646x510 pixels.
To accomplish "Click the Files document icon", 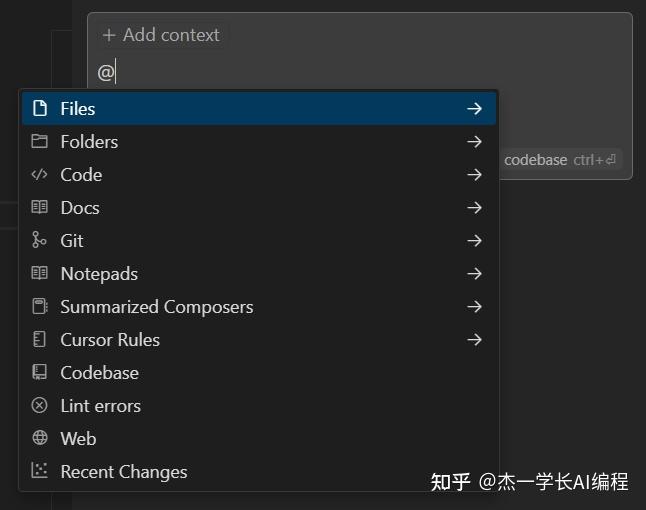I will (40, 109).
